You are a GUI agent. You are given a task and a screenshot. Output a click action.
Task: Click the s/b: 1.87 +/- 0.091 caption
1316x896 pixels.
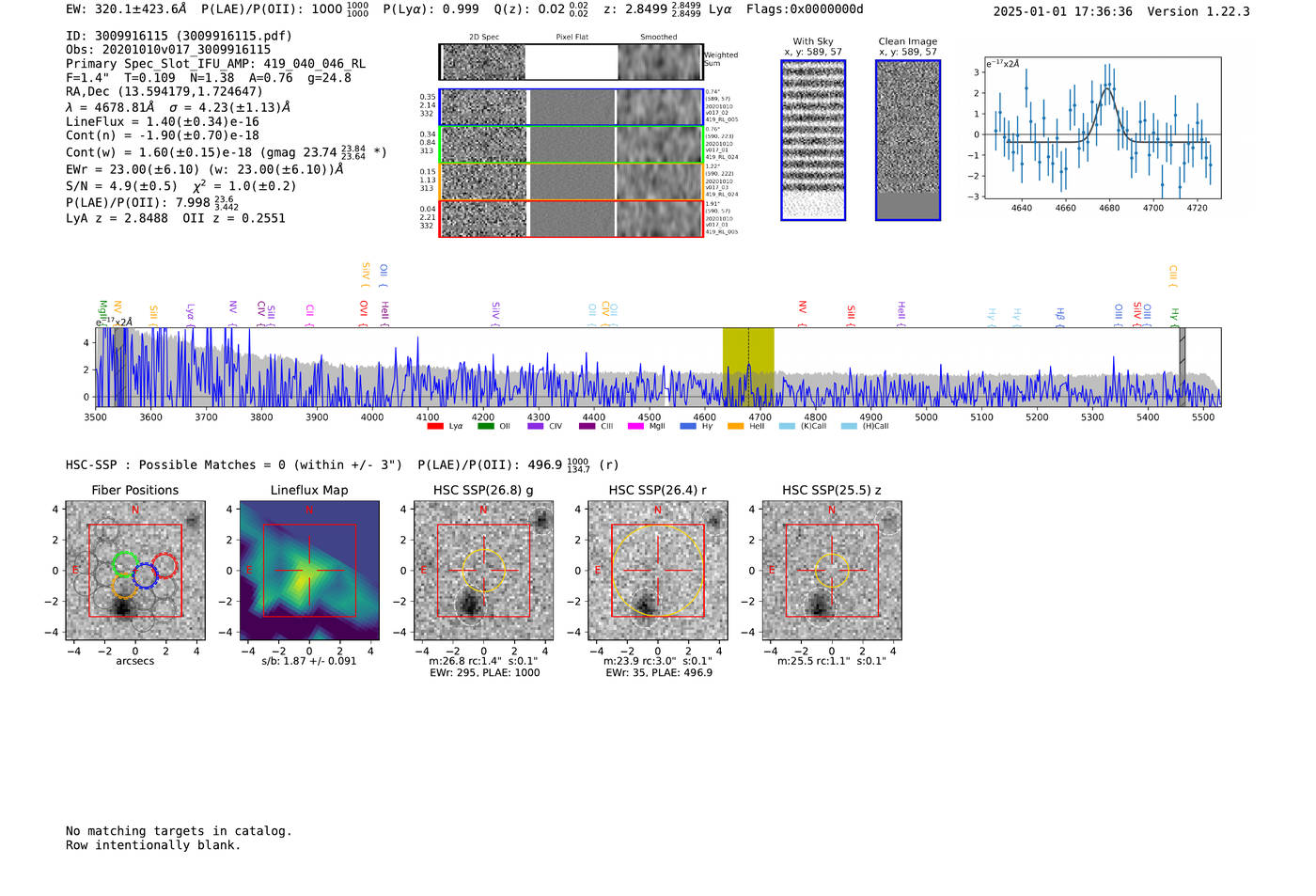click(309, 661)
